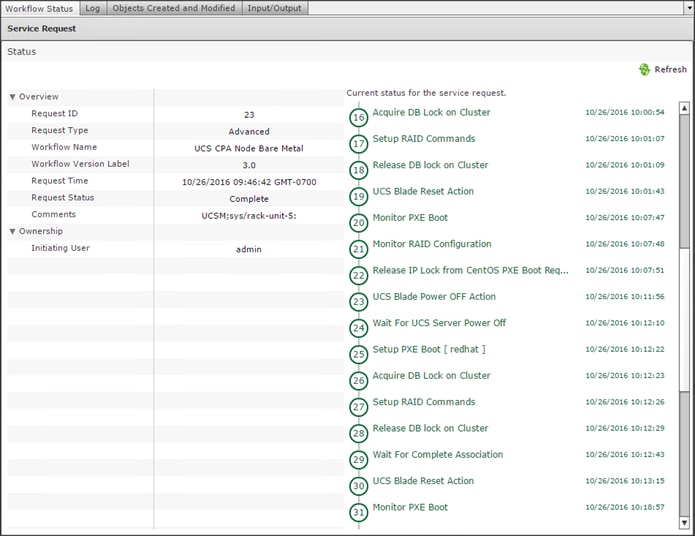
Task: Click step 19 circle icon
Action: tap(359, 196)
